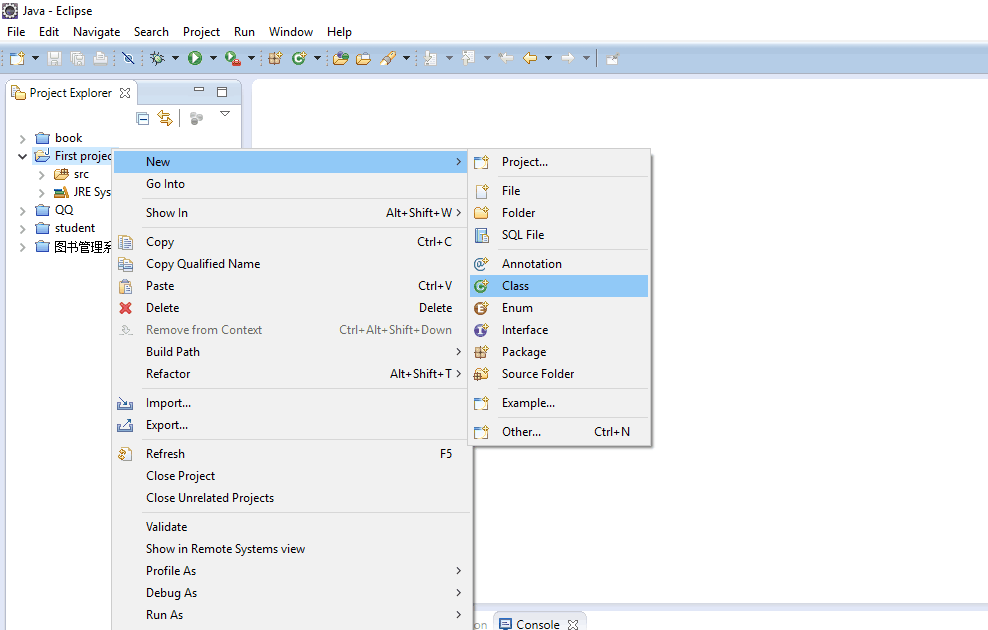This screenshot has height=630, width=988.
Task: Expand the student project node
Action: coord(23,229)
